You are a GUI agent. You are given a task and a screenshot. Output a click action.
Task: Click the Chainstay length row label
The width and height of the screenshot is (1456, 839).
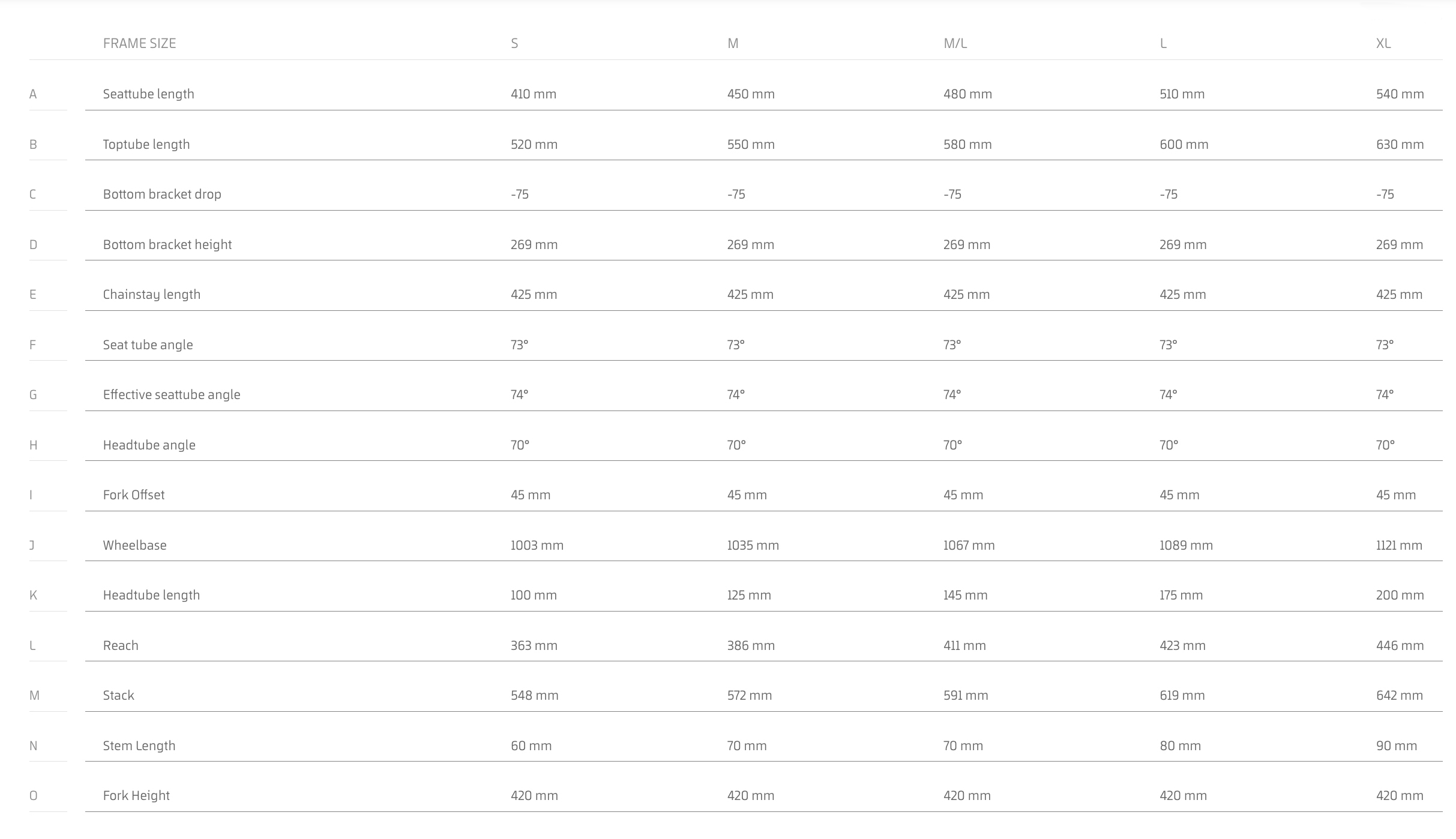pos(152,295)
